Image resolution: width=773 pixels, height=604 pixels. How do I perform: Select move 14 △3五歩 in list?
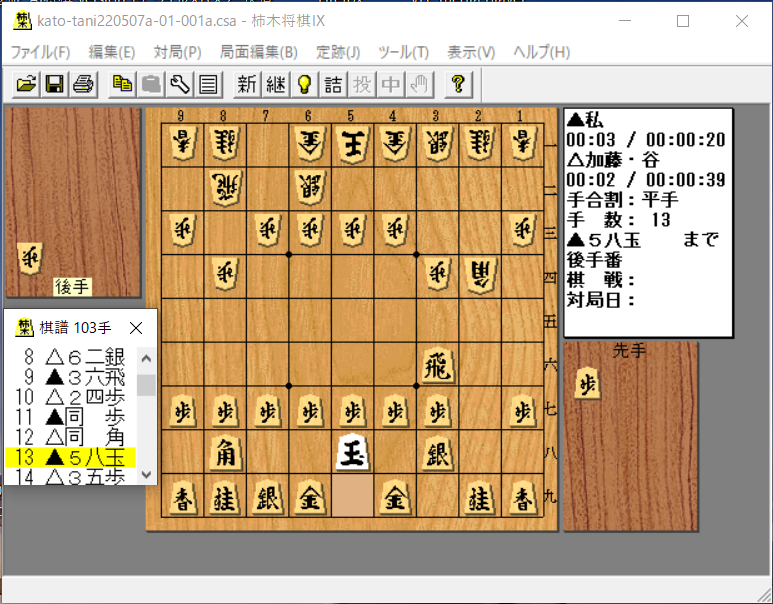[70, 476]
